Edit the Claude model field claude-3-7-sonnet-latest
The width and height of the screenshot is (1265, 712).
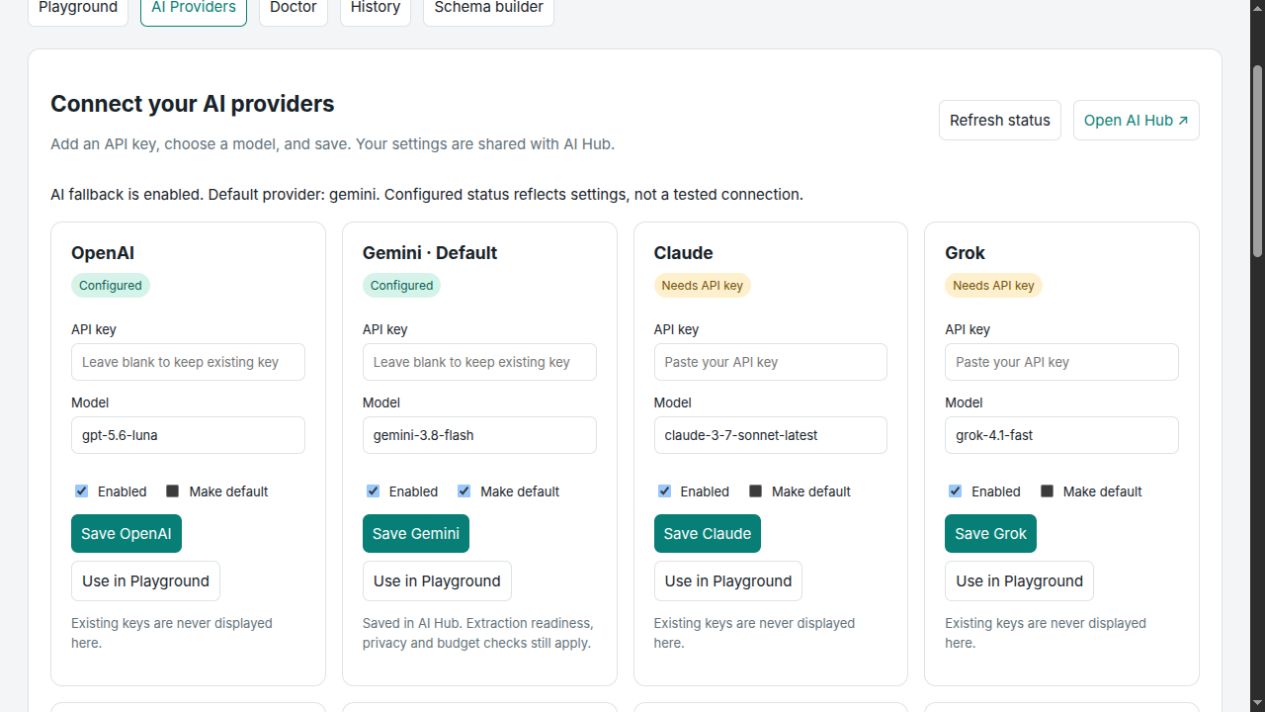coord(770,435)
